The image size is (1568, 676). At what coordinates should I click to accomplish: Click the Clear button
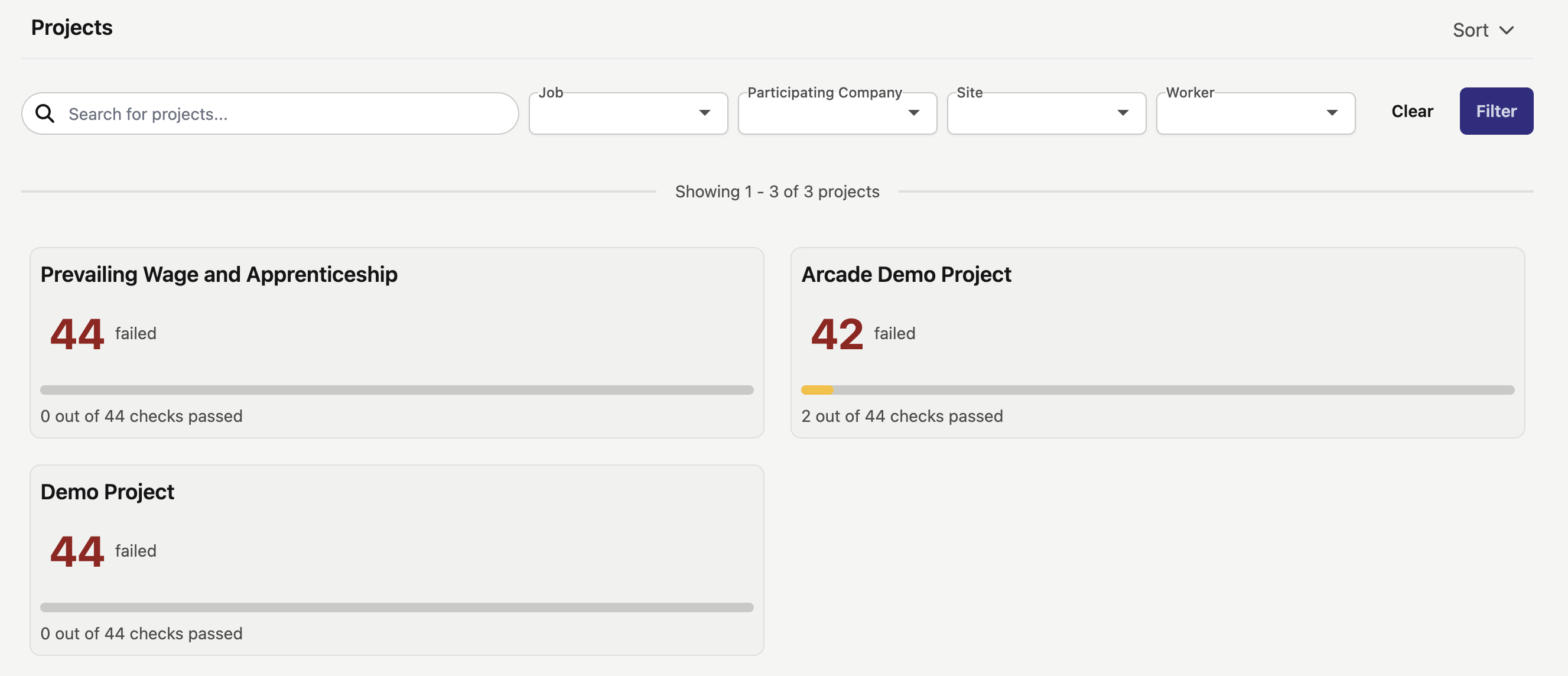[x=1411, y=111]
